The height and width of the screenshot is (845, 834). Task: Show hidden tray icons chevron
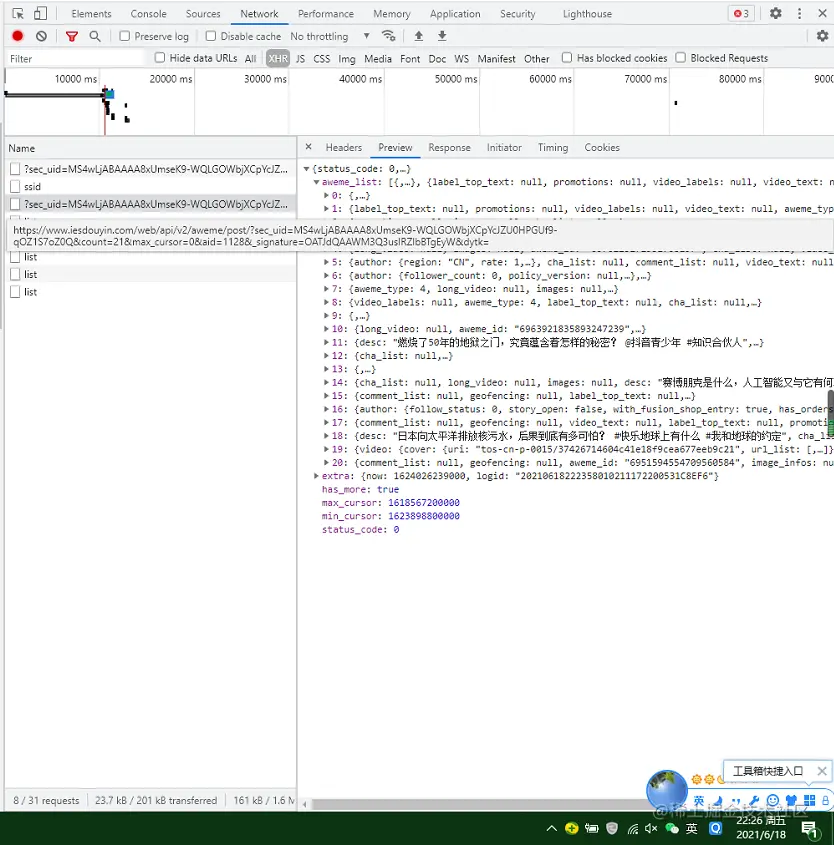[552, 828]
